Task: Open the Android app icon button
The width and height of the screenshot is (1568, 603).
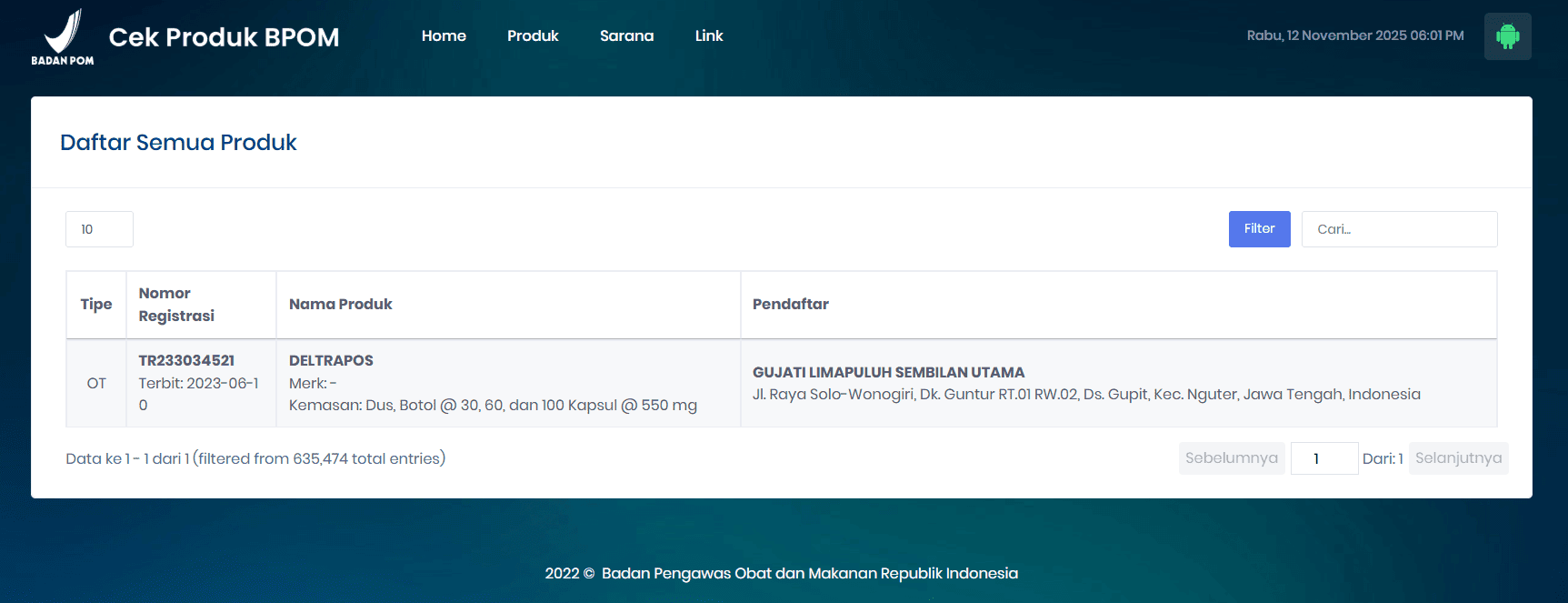Action: tap(1507, 36)
